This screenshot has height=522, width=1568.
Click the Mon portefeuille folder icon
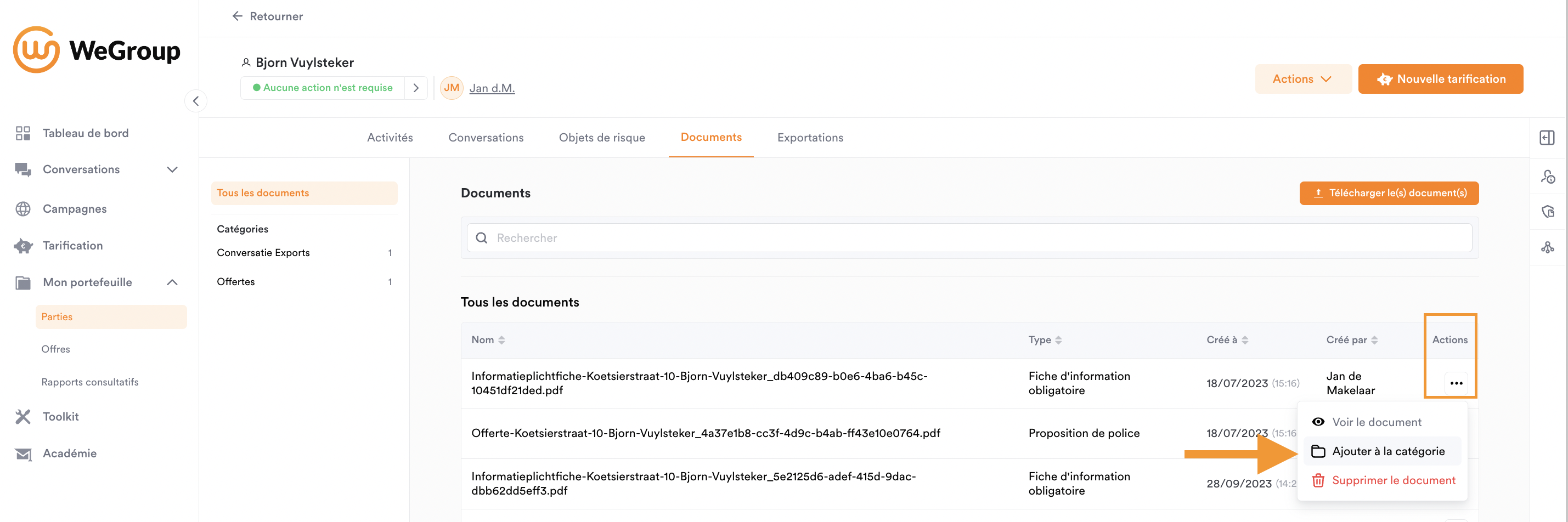click(x=23, y=282)
